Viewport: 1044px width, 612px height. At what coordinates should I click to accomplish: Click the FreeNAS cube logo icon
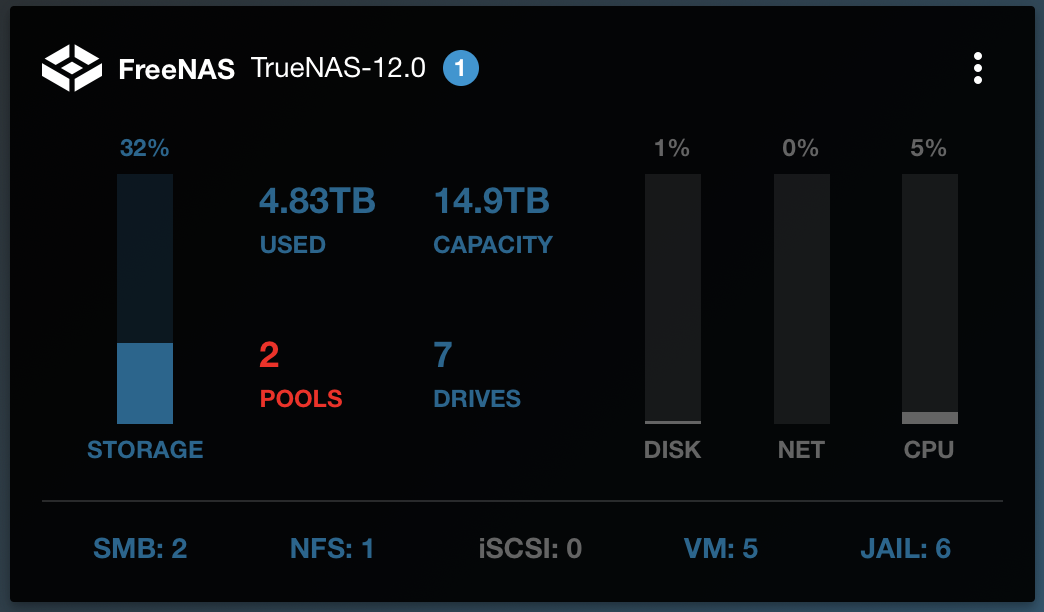(72, 68)
